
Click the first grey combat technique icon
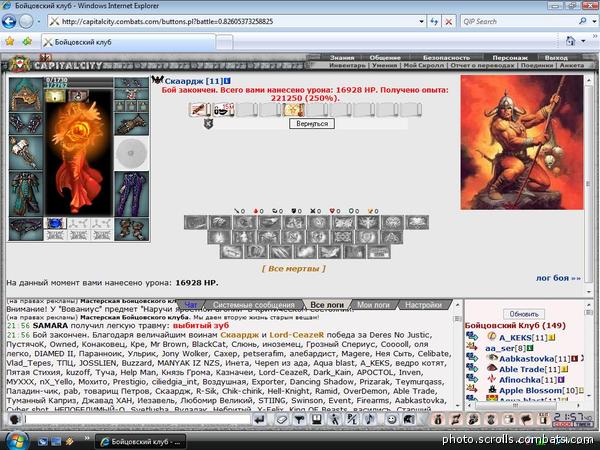(x=196, y=222)
